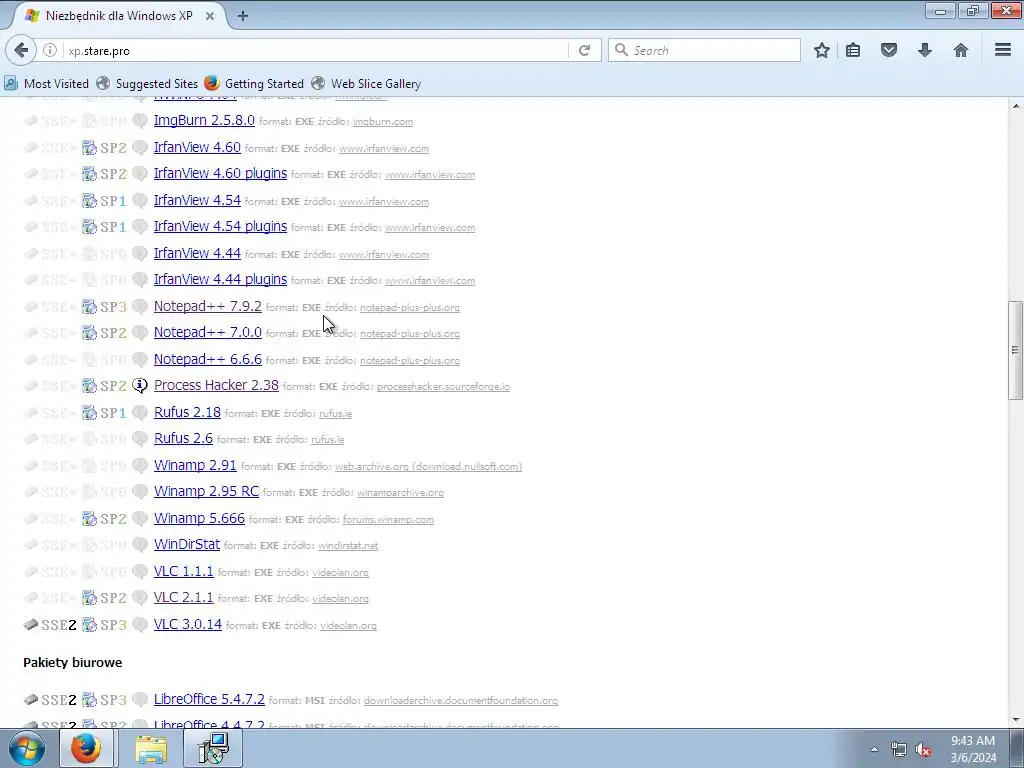Show hidden system tray icons arrow
The height and width of the screenshot is (768, 1024).
874,749
